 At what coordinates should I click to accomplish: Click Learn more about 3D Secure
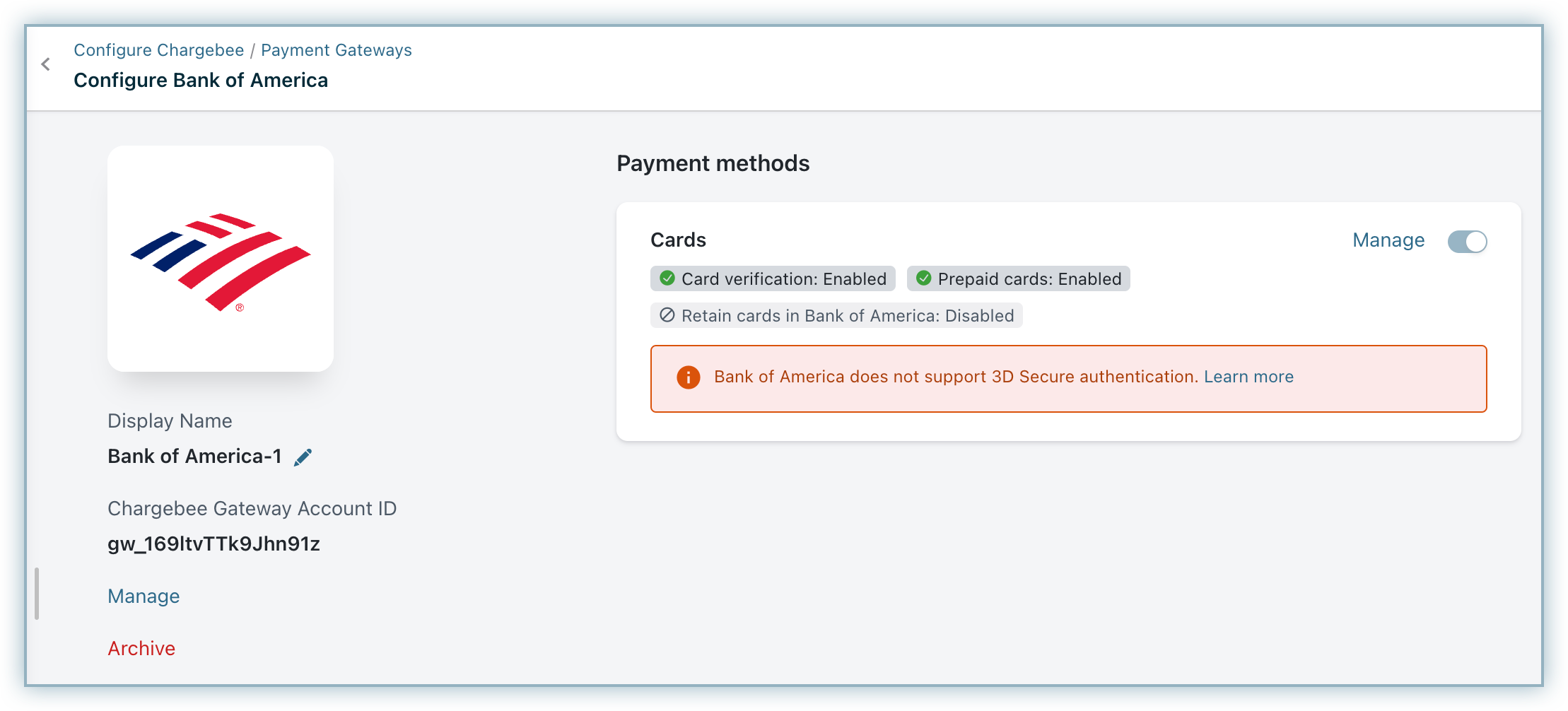[x=1248, y=377]
